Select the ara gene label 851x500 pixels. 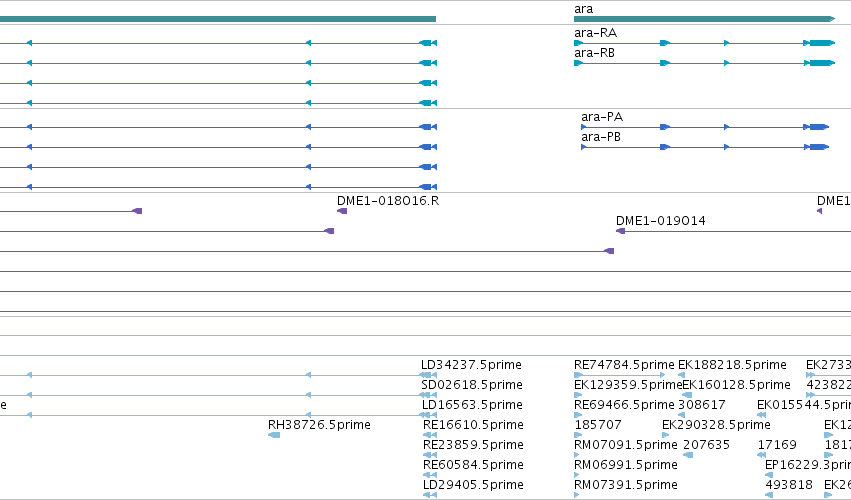click(583, 9)
